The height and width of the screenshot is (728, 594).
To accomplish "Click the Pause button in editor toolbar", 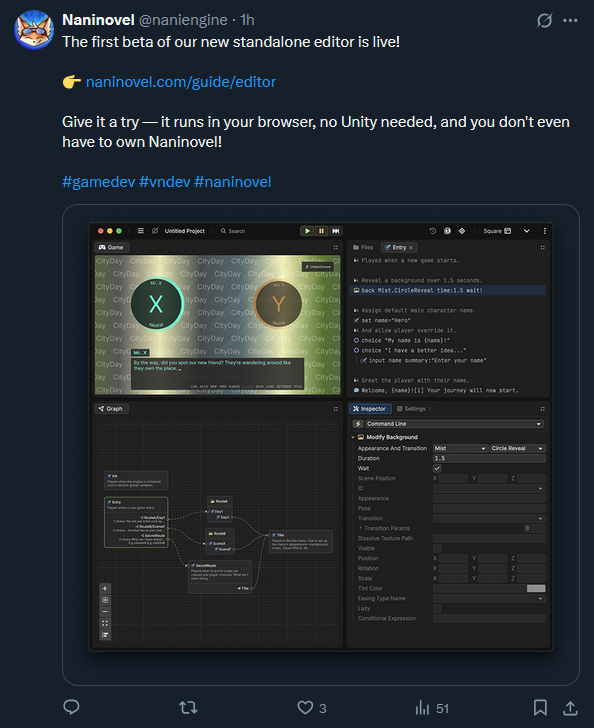I will [321, 231].
